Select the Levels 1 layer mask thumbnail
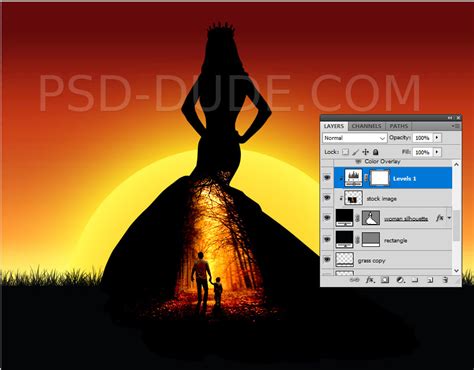Image resolution: width=474 pixels, height=370 pixels. pos(380,178)
